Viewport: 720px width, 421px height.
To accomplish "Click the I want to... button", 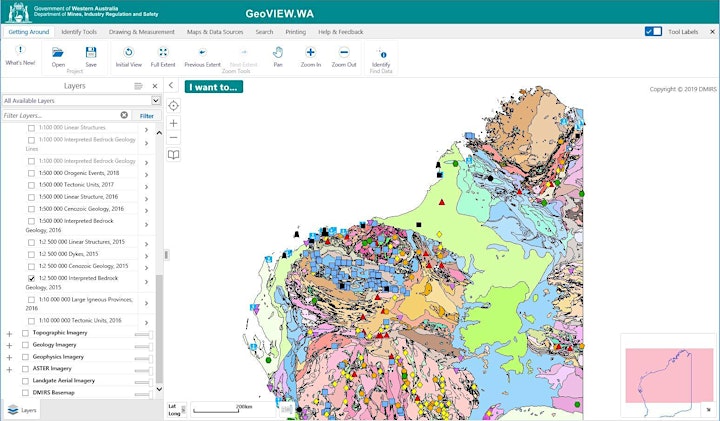I will [x=214, y=87].
